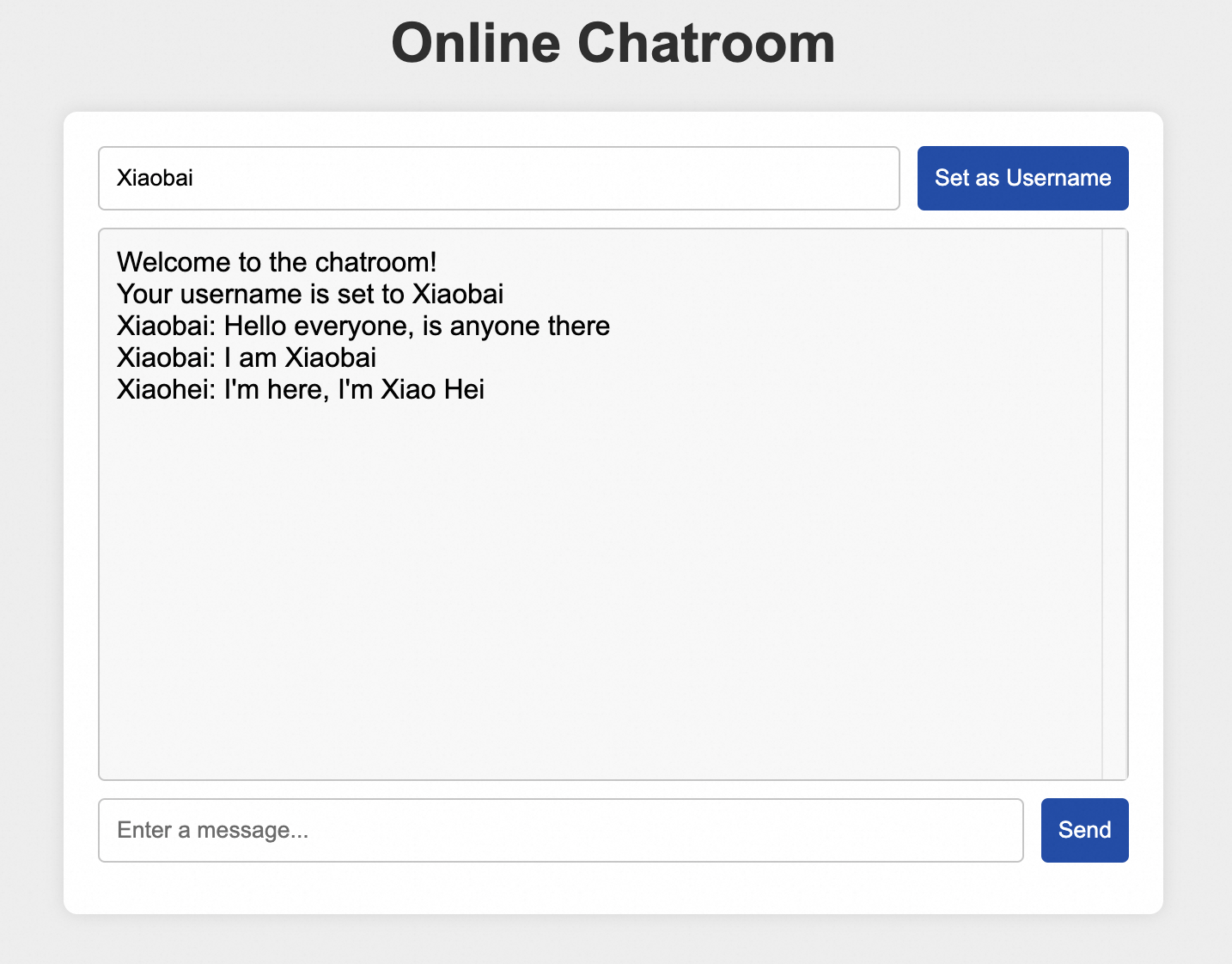Click the Set as Username button
1232x964 pixels.
pos(1022,178)
